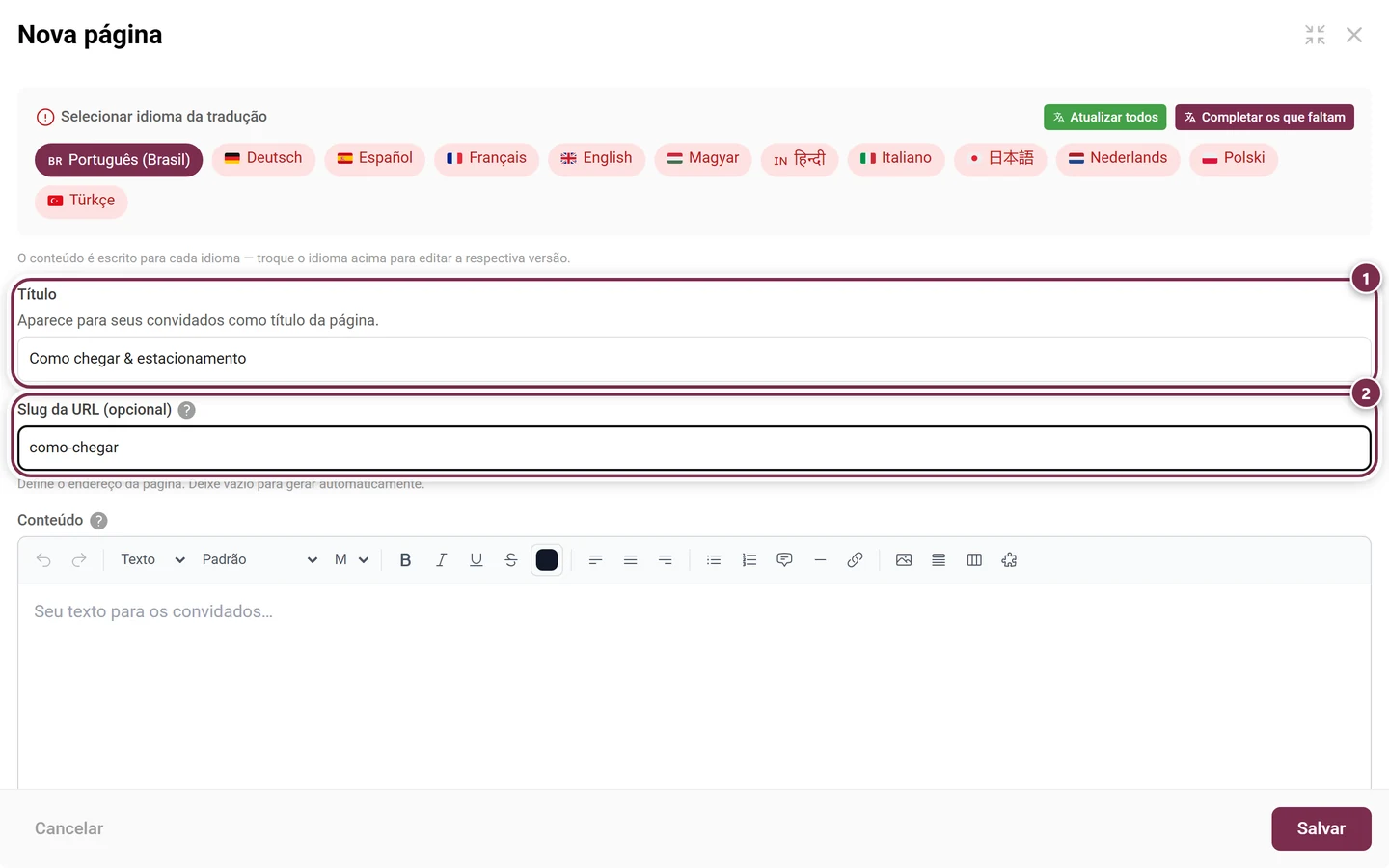Insert an image into content
Image resolution: width=1389 pixels, height=868 pixels.
pyautogui.click(x=904, y=559)
